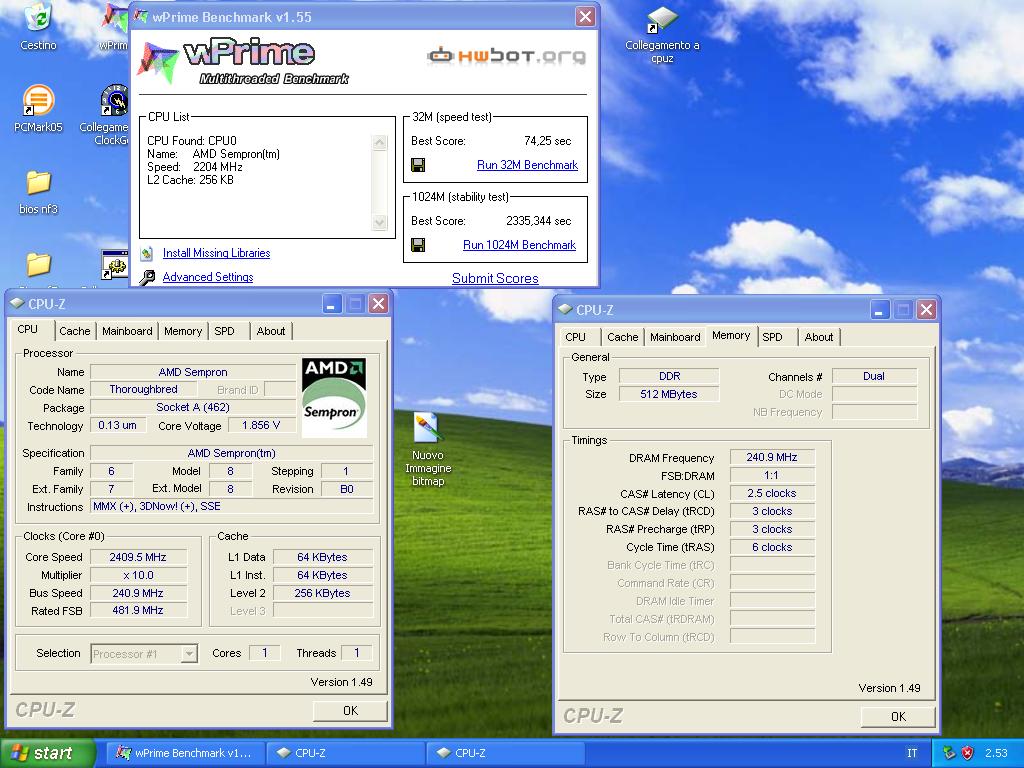Minimize the right CPU-Z window

(x=879, y=310)
